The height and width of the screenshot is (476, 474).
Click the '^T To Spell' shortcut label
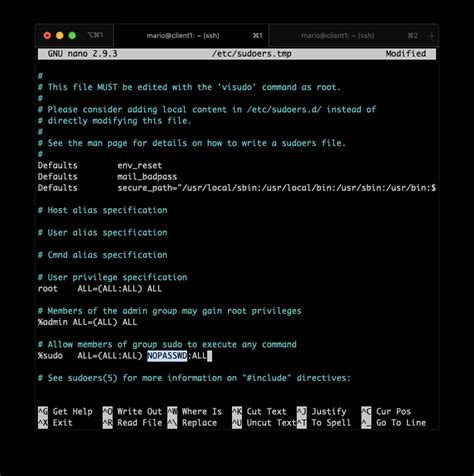(324, 423)
